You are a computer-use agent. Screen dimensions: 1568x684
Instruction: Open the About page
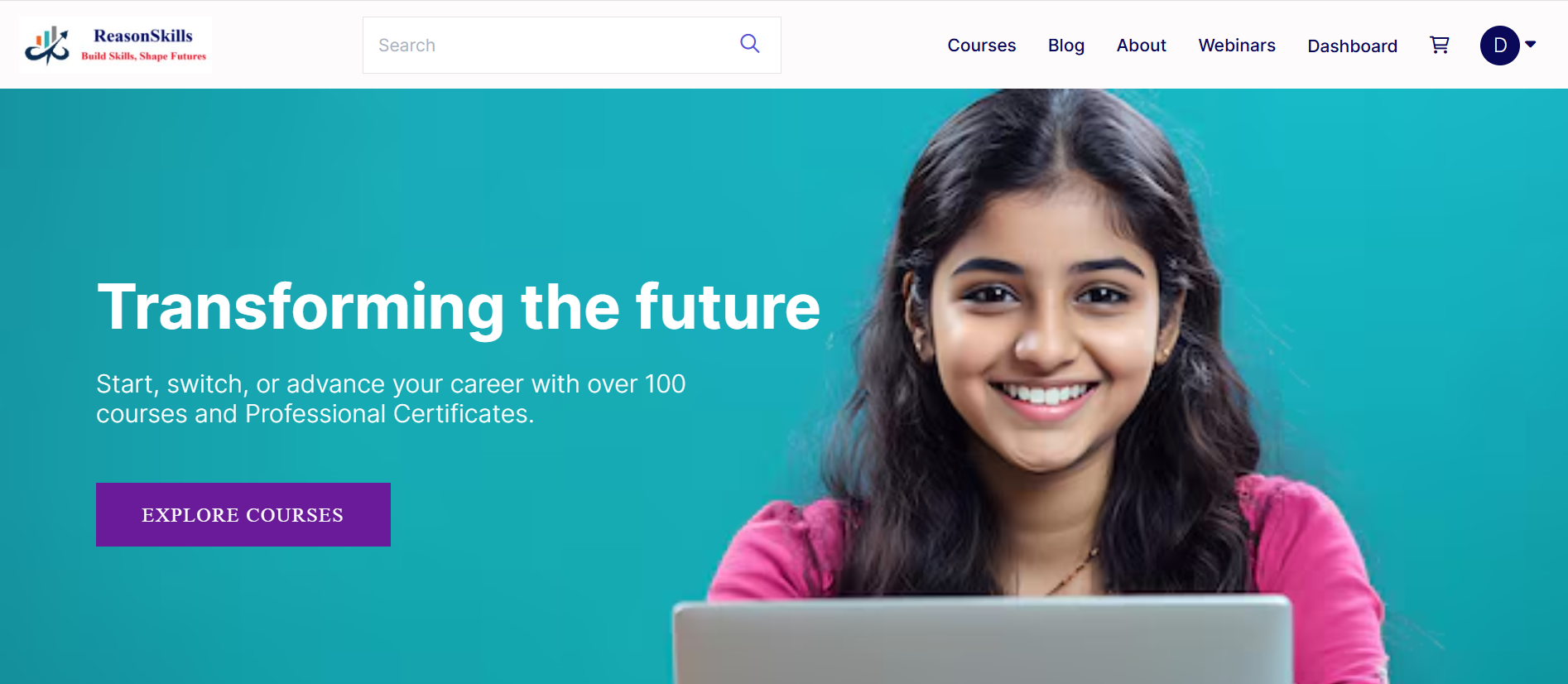[x=1142, y=46]
